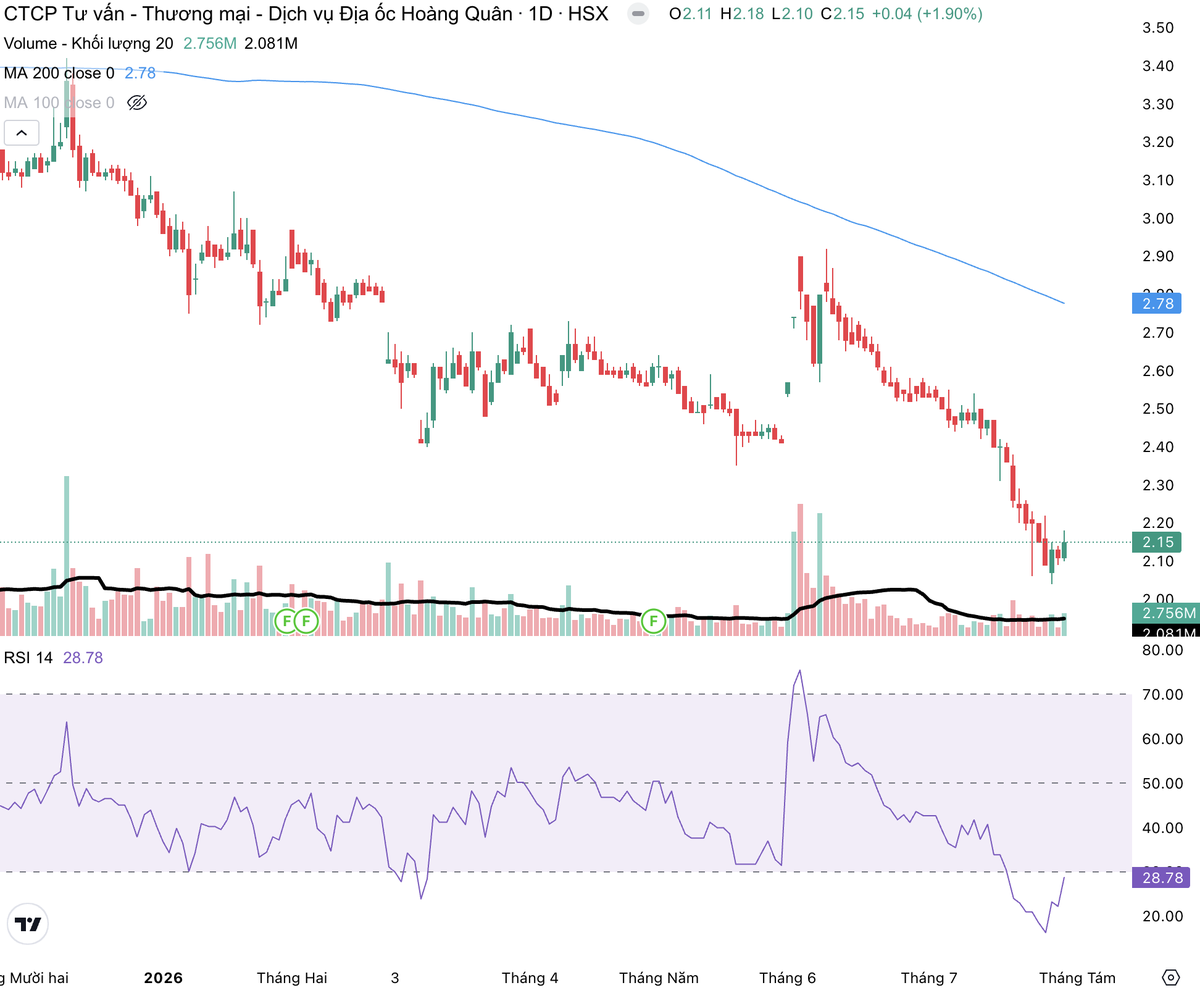1200x988 pixels.
Task: Click the blue 2.78 MA price label
Action: pyautogui.click(x=1156, y=304)
